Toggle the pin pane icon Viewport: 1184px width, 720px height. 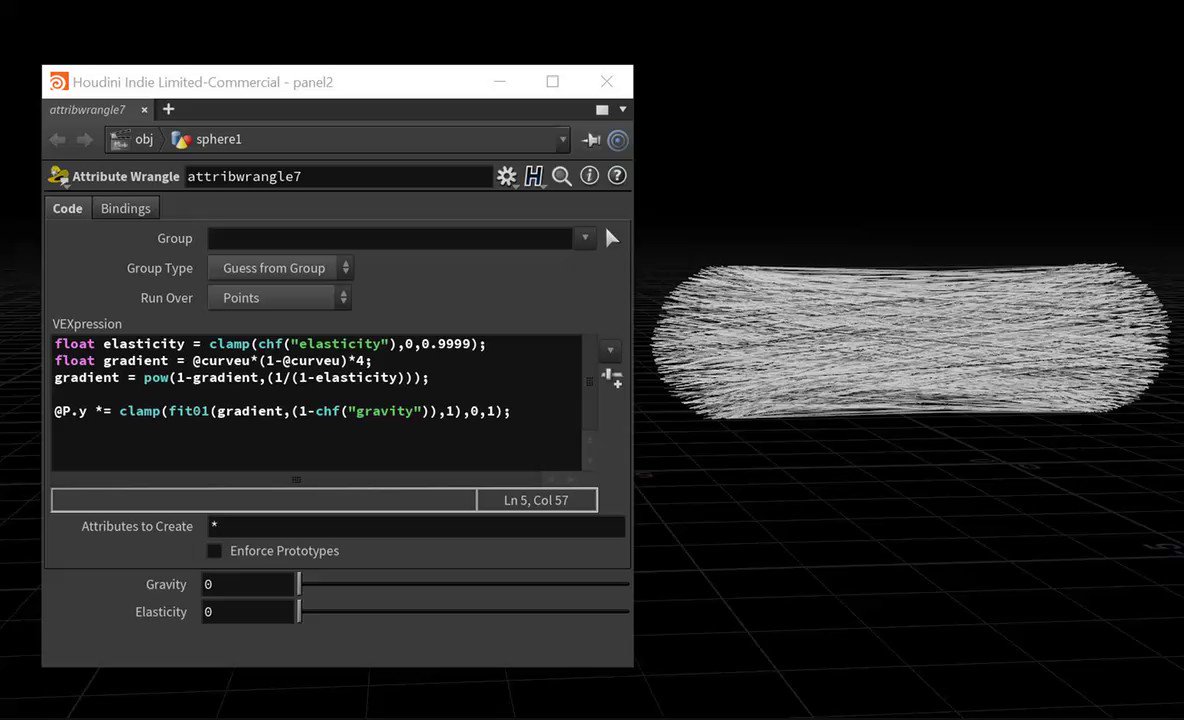click(590, 140)
